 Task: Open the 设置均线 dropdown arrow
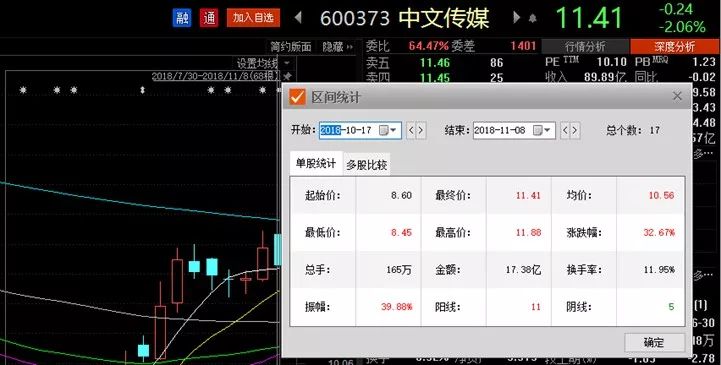286,63
